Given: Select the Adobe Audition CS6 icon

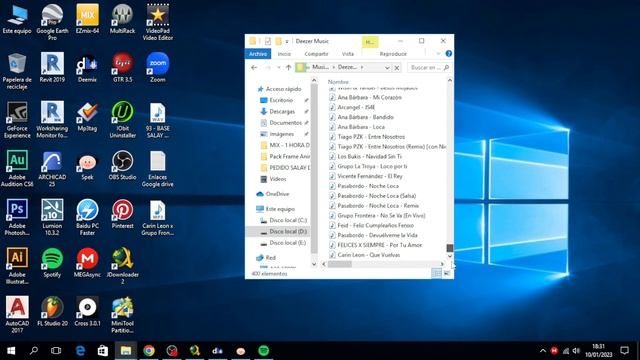Looking at the screenshot, I should [17, 169].
